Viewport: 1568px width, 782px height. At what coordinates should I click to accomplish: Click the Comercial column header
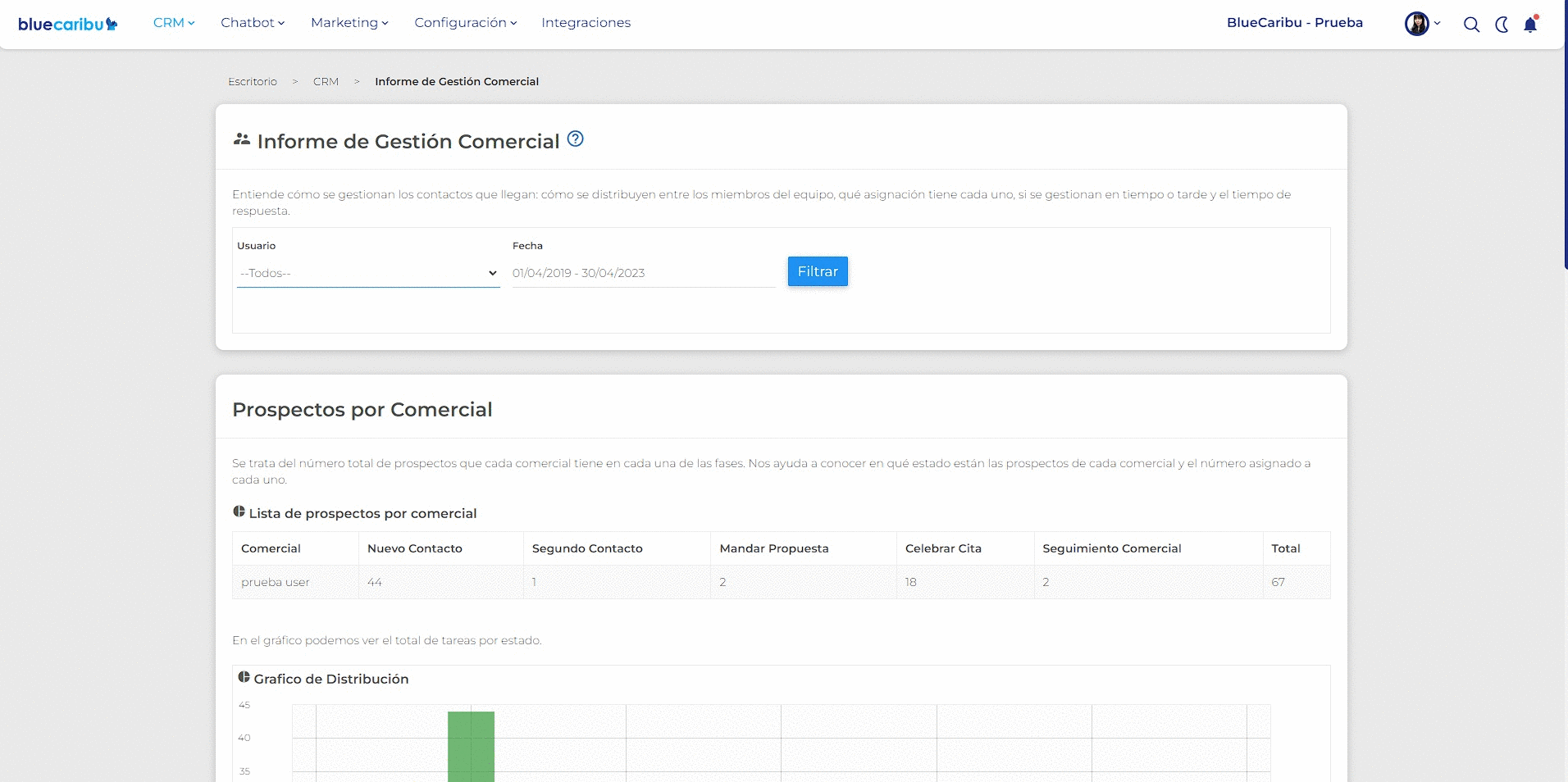point(295,548)
